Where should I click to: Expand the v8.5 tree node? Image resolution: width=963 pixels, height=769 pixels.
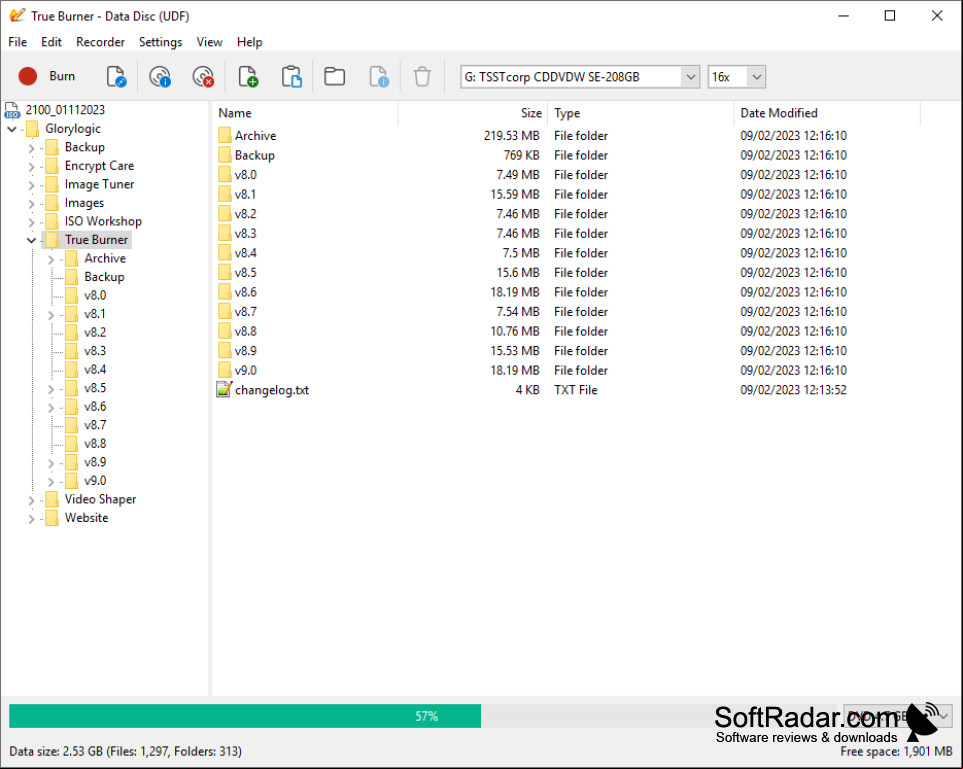(x=51, y=389)
